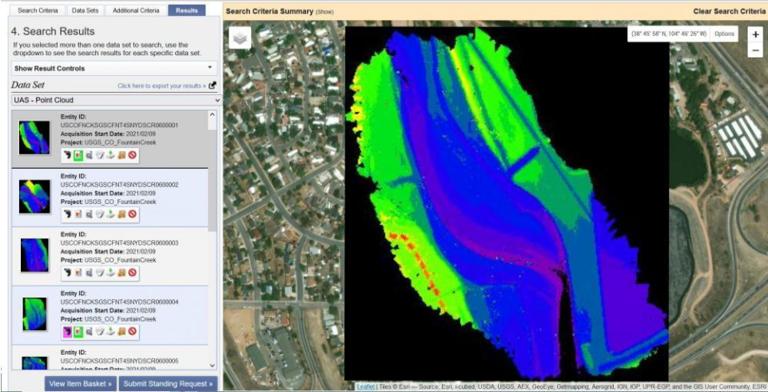This screenshot has height=392, width=768.
Task: Exclude entity ending 0000002 from results
Action: (132, 214)
